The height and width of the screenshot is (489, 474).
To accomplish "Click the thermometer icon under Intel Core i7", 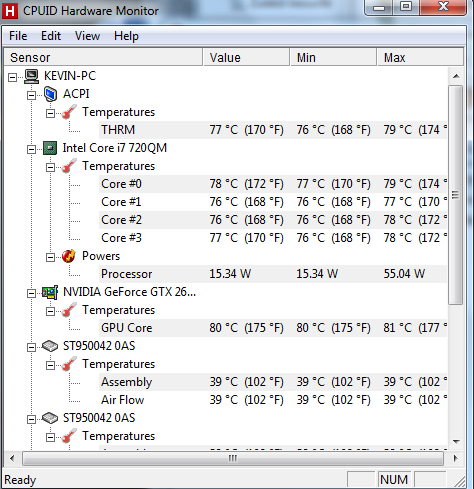I will coord(69,166).
